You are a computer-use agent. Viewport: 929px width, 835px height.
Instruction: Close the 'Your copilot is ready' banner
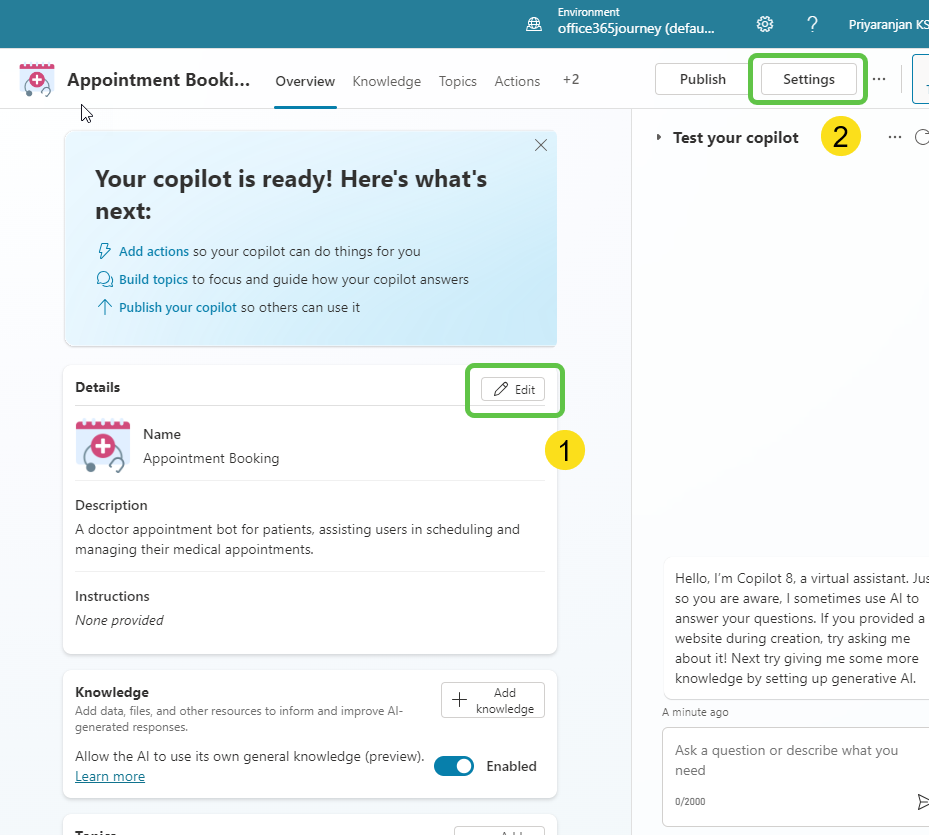[541, 145]
